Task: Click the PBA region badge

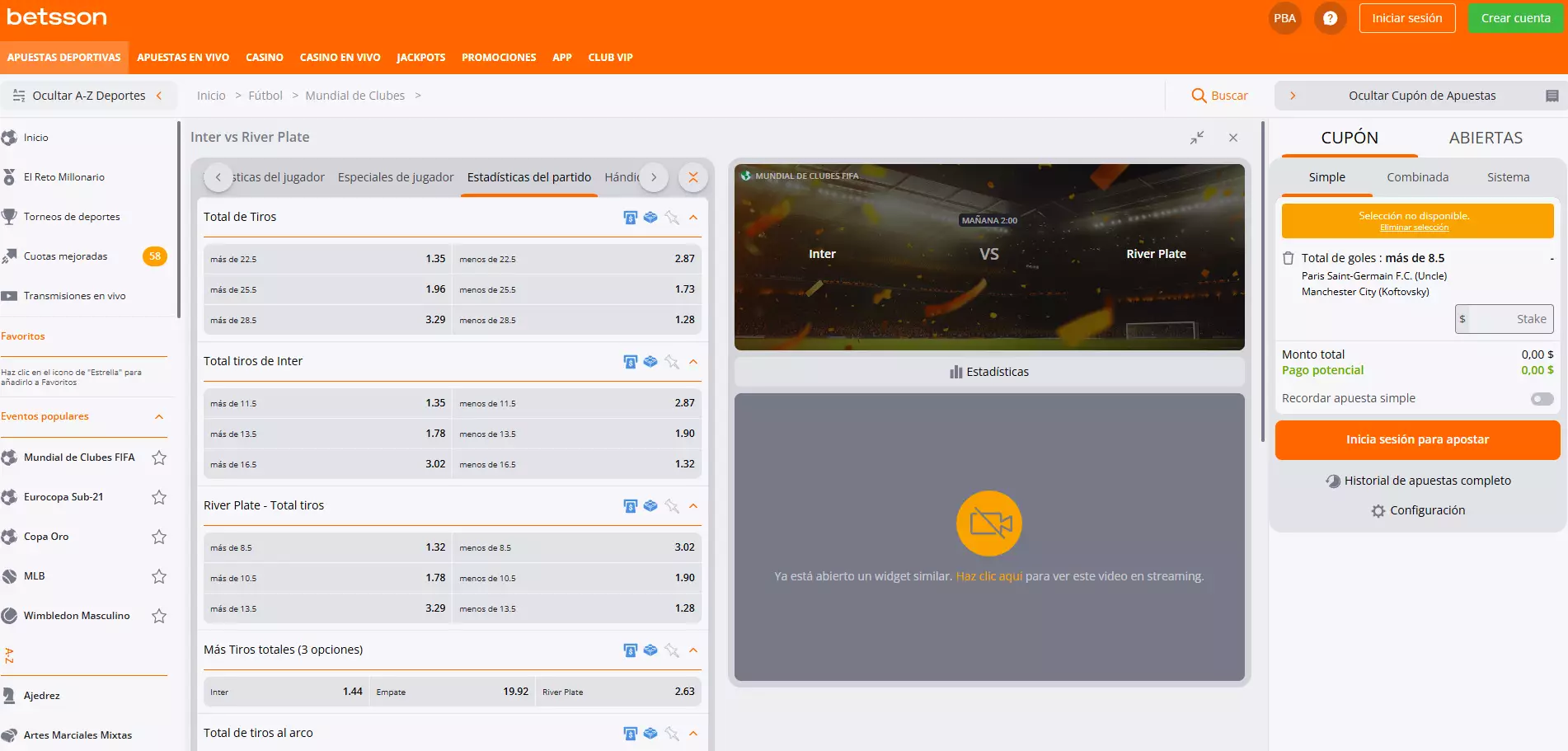Action: coord(1284,18)
